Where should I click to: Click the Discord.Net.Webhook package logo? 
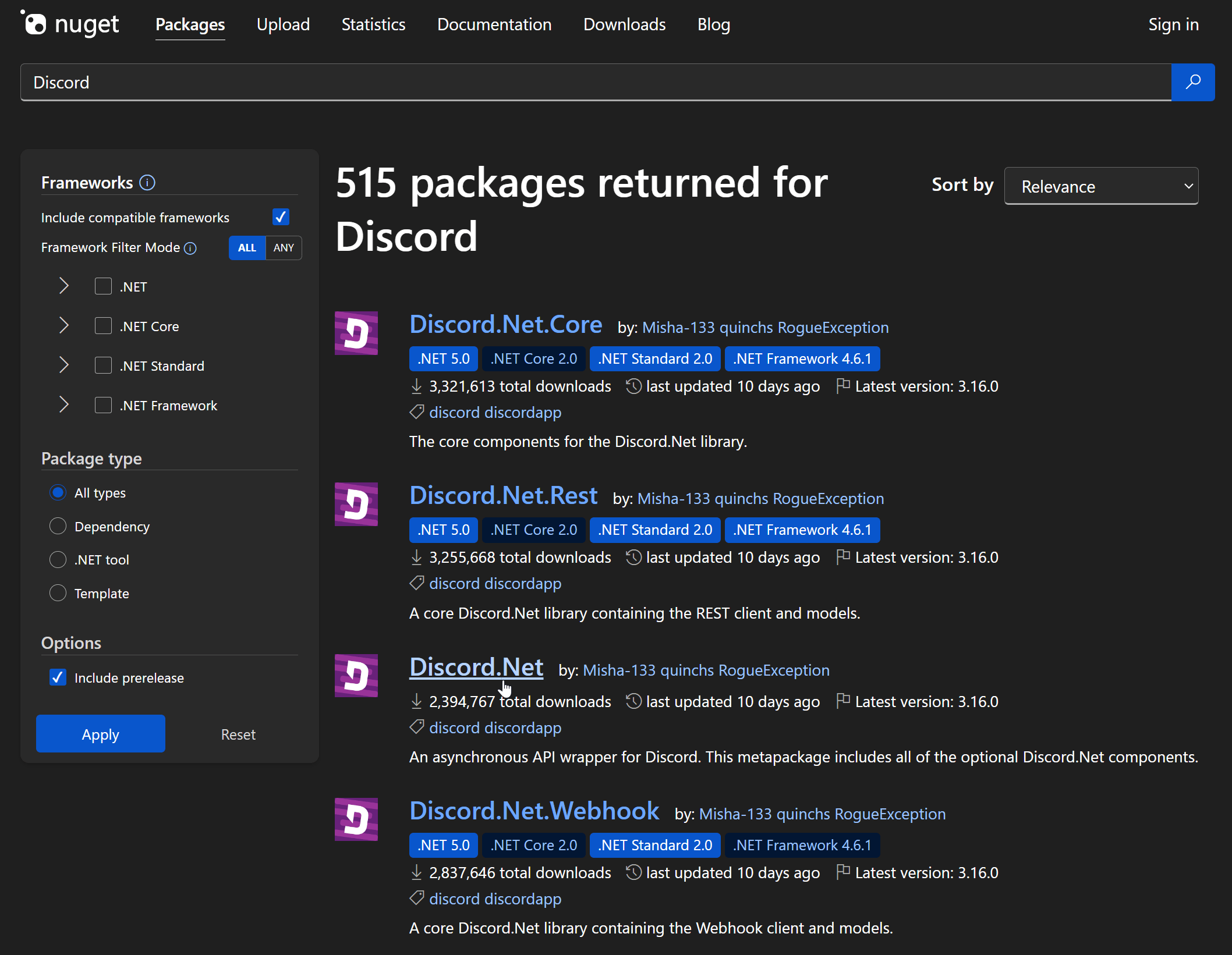coord(356,819)
